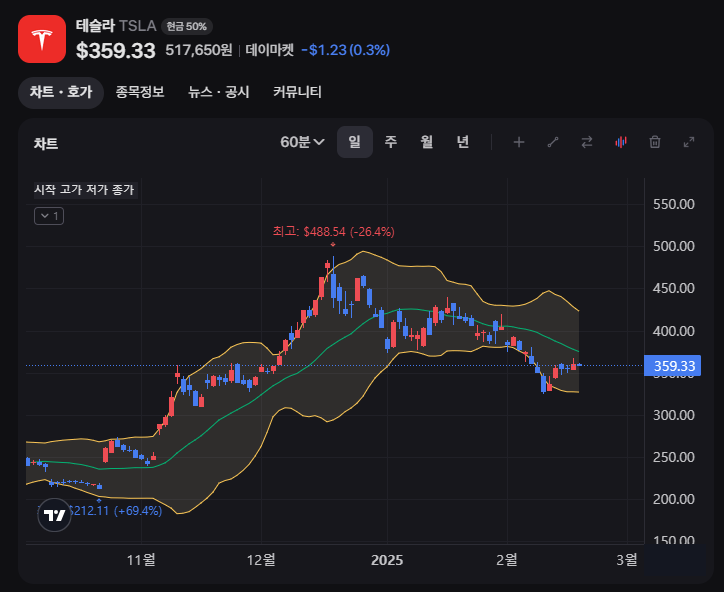Viewport: 724px width, 592px height.
Task: Click the compare swap arrows icon
Action: pos(586,142)
